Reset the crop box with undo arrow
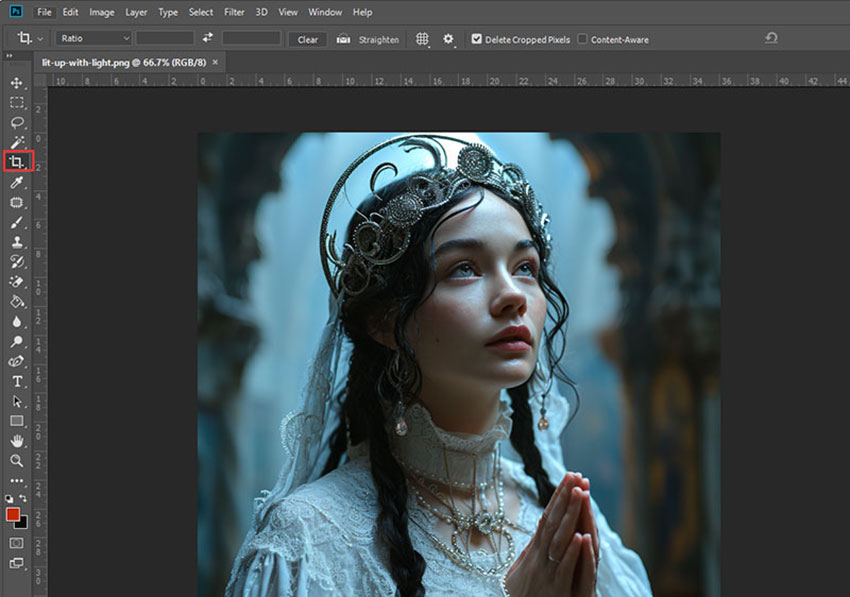 point(771,38)
